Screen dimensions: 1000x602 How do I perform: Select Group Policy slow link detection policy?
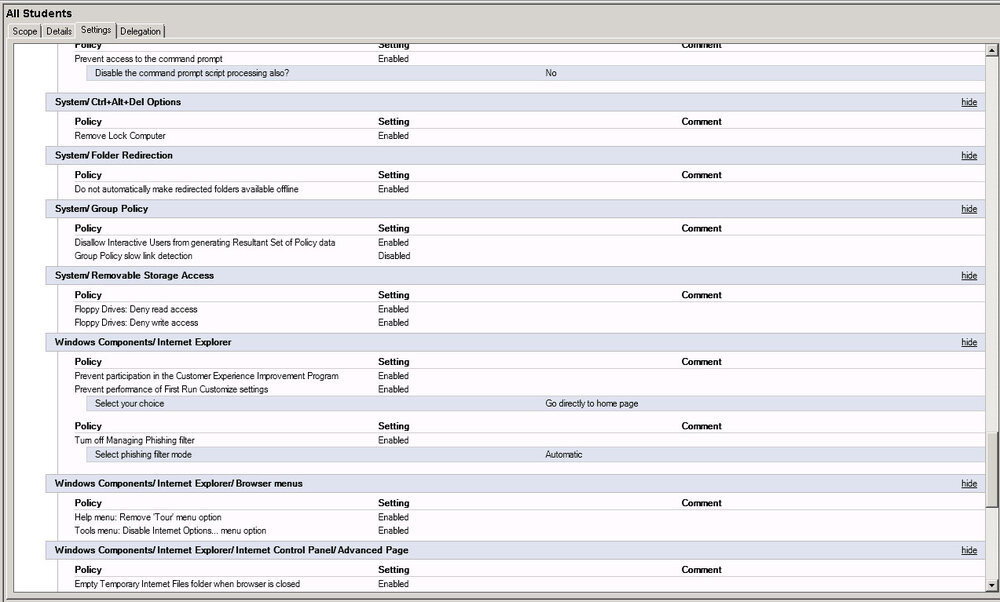pyautogui.click(x=133, y=256)
